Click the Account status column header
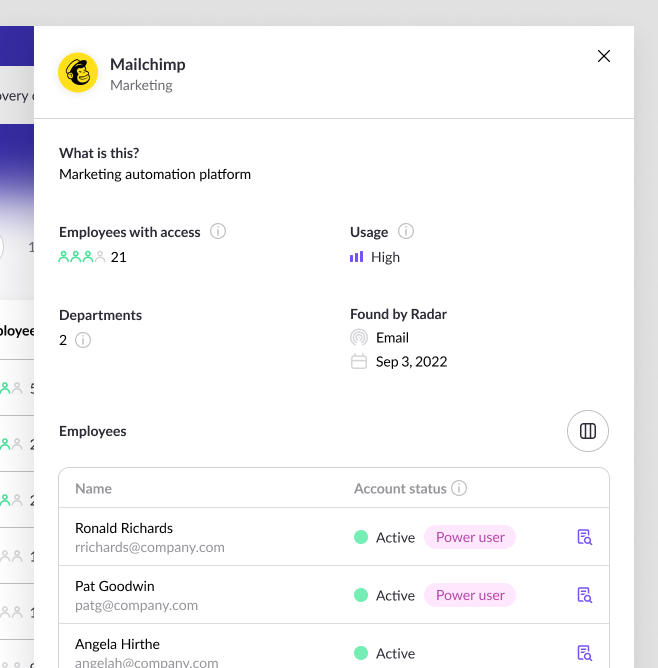Viewport: 658px width, 668px height. tap(400, 488)
